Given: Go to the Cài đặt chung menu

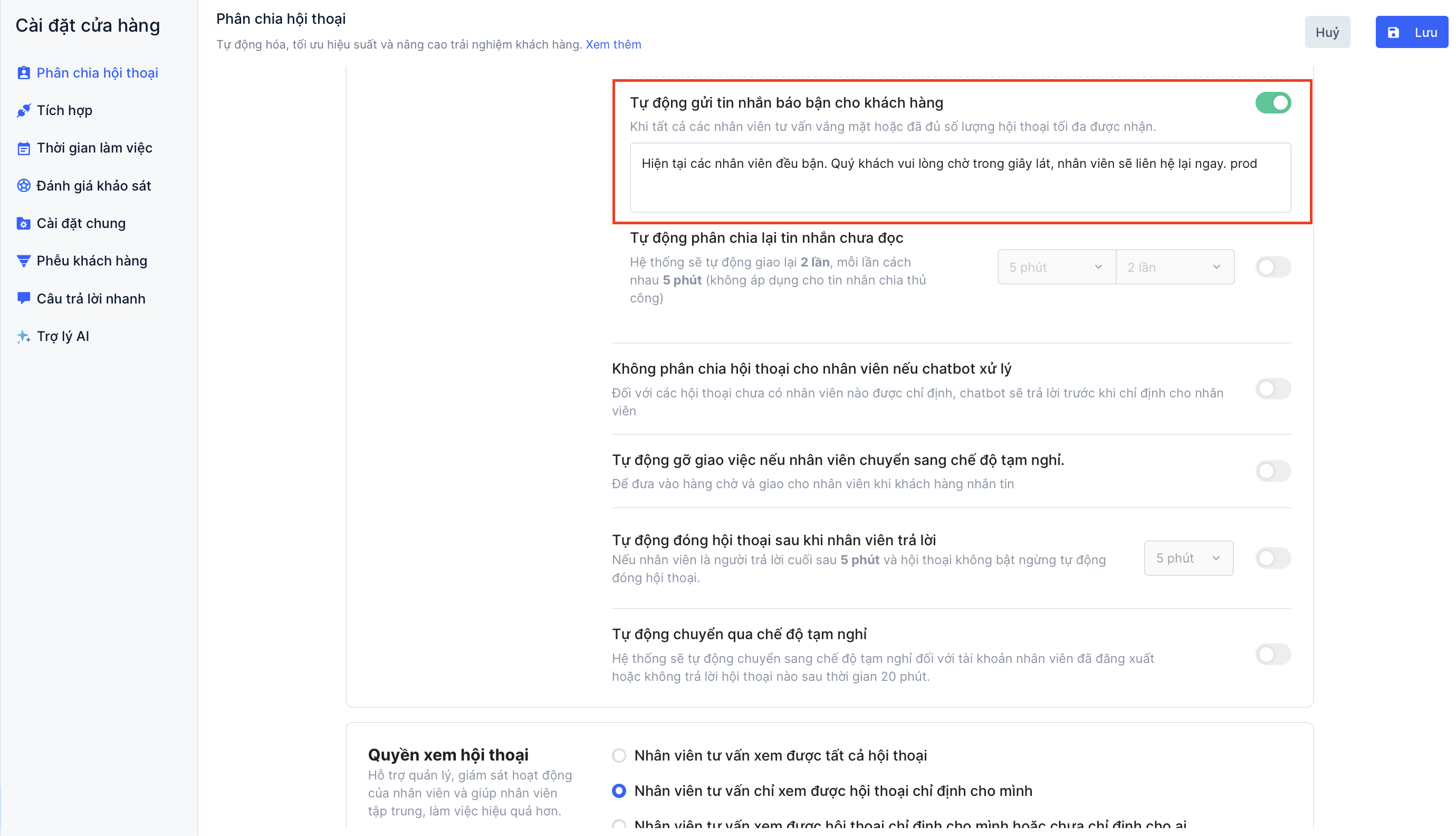Looking at the screenshot, I should (81, 223).
